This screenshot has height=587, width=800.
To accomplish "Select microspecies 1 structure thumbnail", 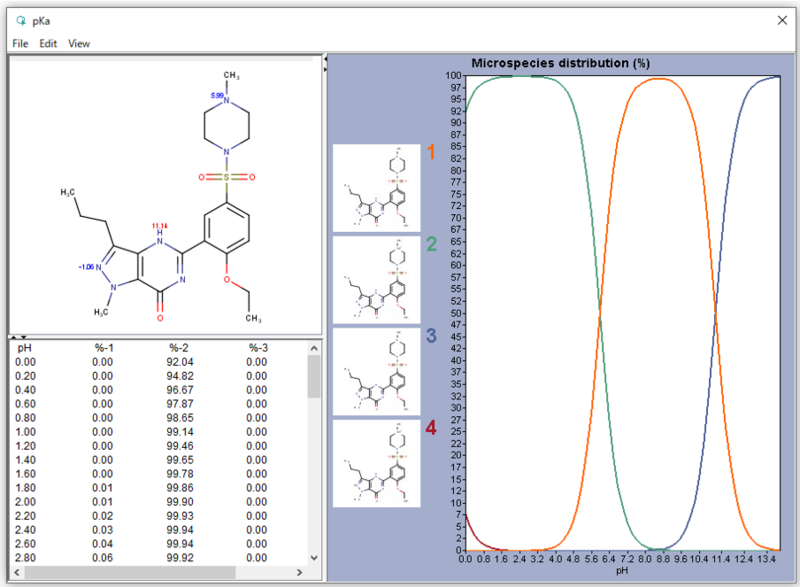I will [377, 188].
